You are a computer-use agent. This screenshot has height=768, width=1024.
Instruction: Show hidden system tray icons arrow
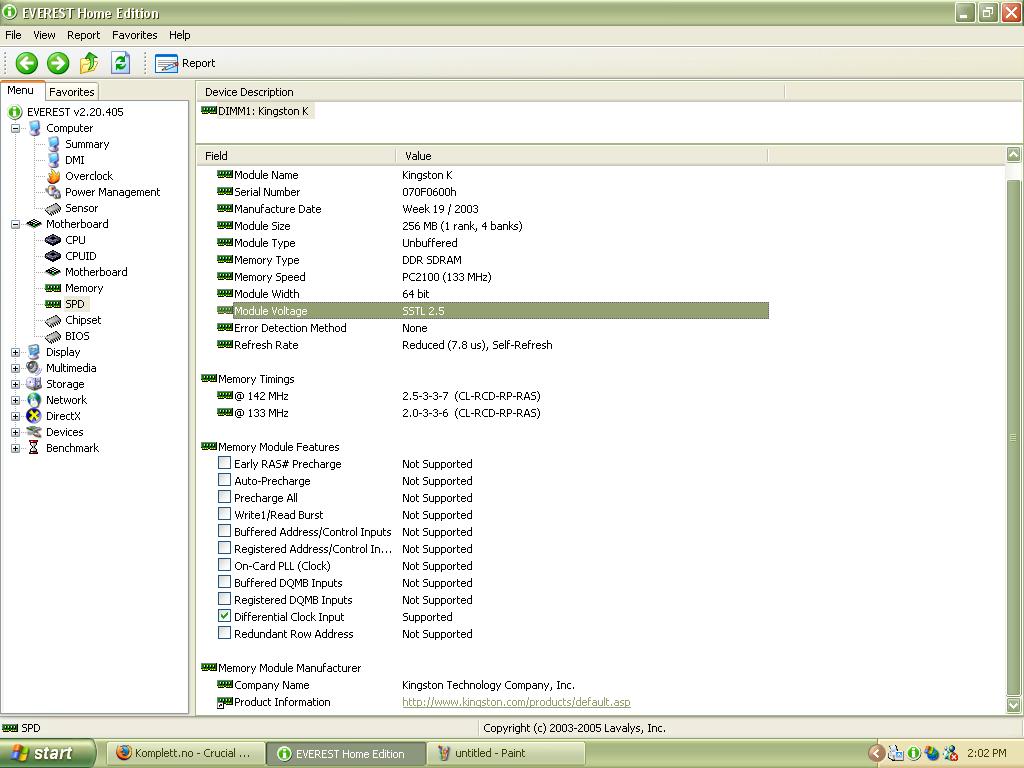click(x=876, y=753)
